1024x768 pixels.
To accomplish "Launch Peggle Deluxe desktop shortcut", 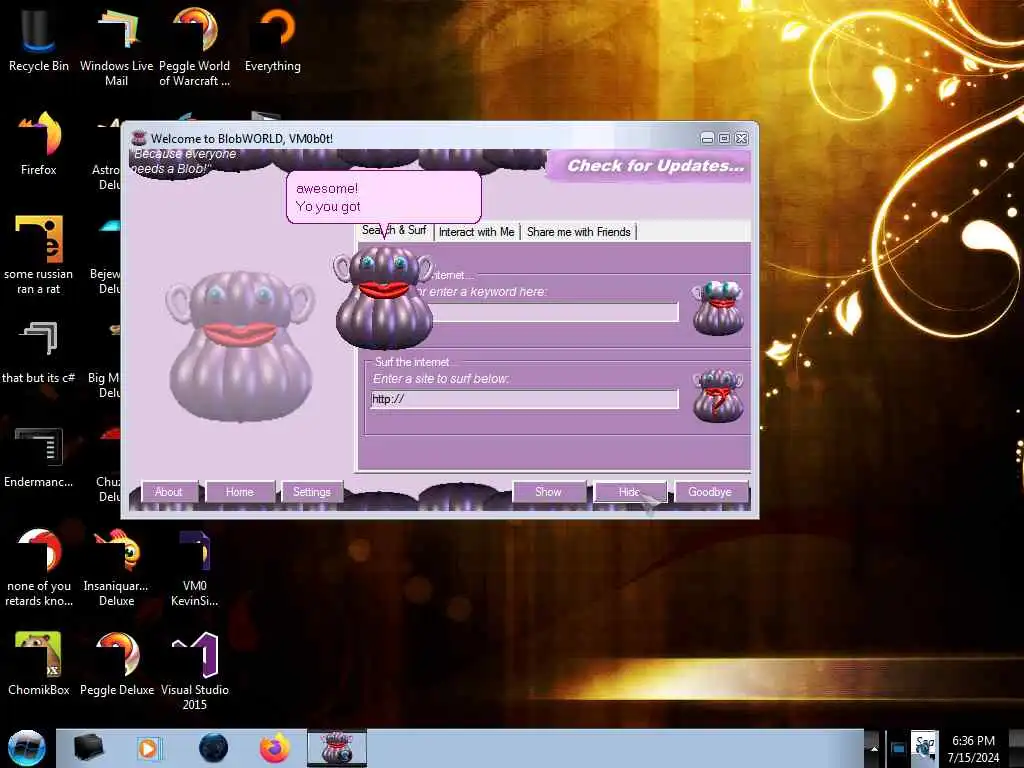I will pyautogui.click(x=117, y=664).
